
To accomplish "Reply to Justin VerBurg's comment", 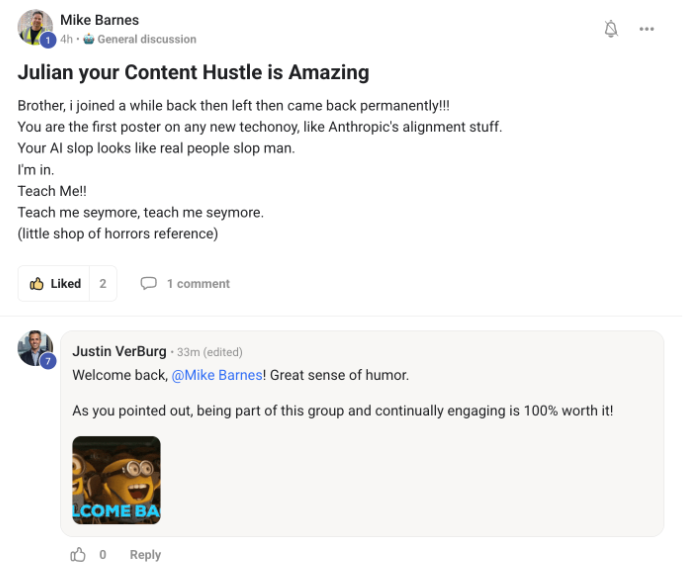I will coord(145,555).
